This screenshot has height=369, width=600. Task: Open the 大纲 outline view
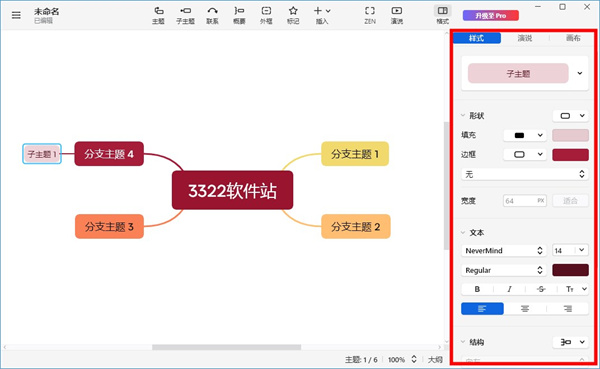tap(435, 359)
